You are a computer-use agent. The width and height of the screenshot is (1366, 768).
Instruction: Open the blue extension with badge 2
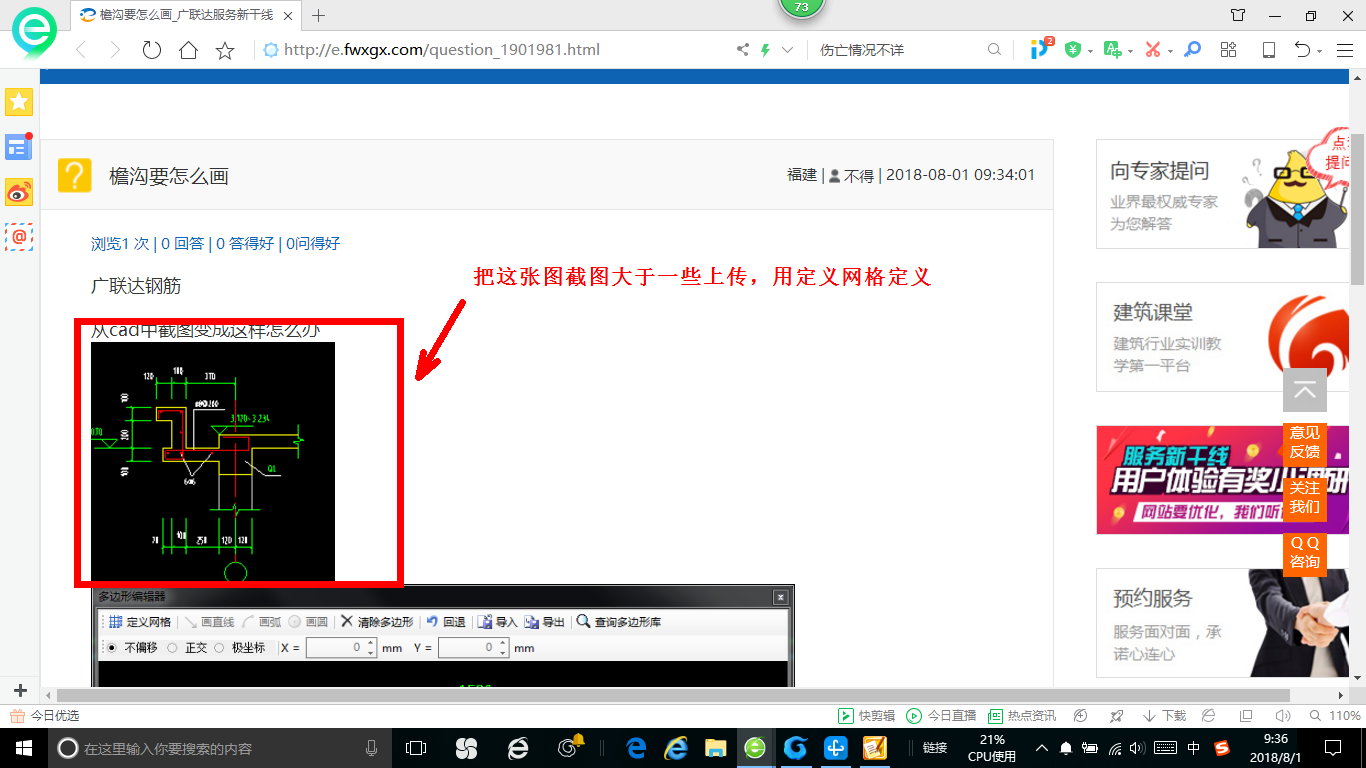coord(1041,48)
